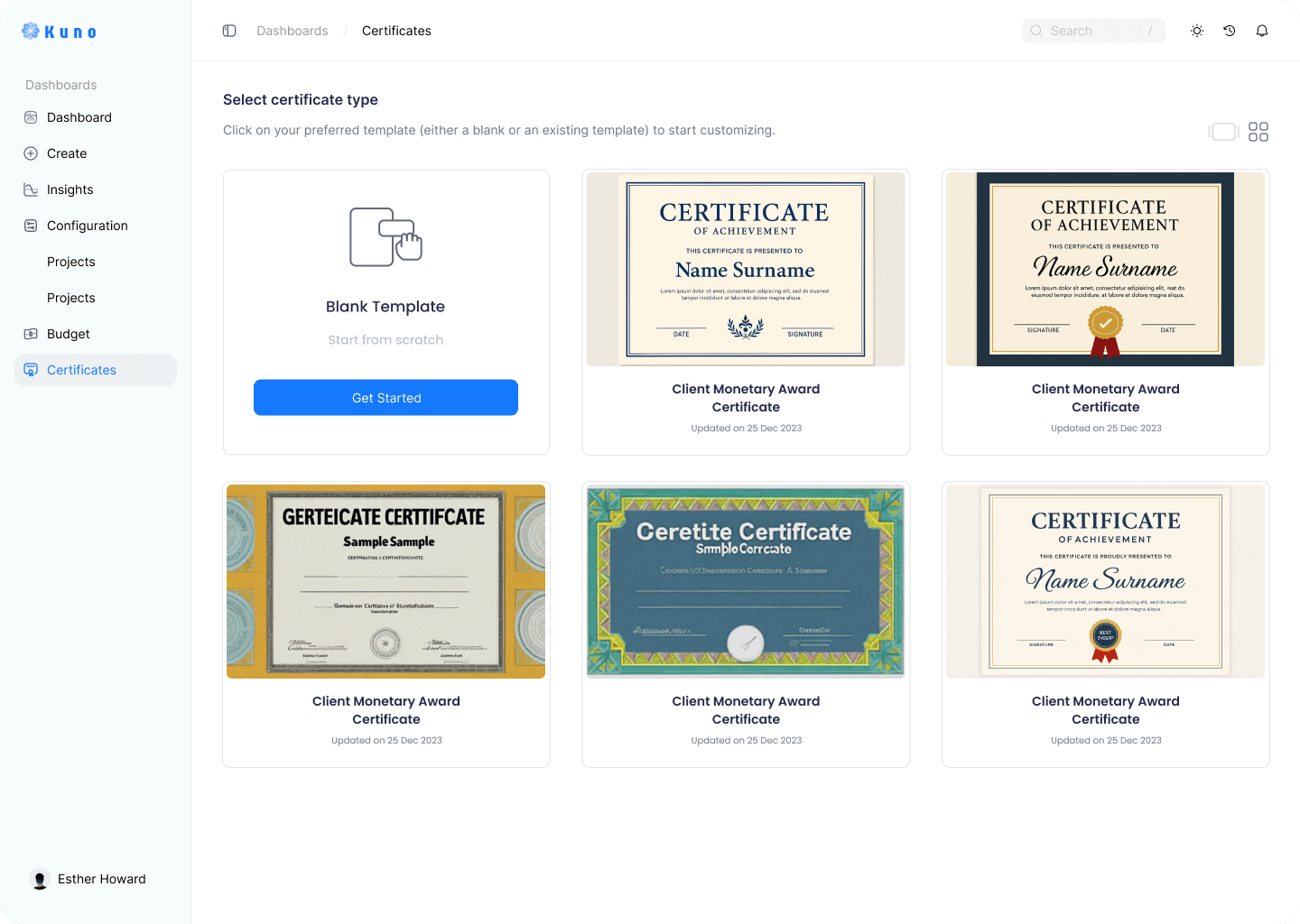The height and width of the screenshot is (924, 1300).
Task: Click the Insights chart icon
Action: pos(31,189)
